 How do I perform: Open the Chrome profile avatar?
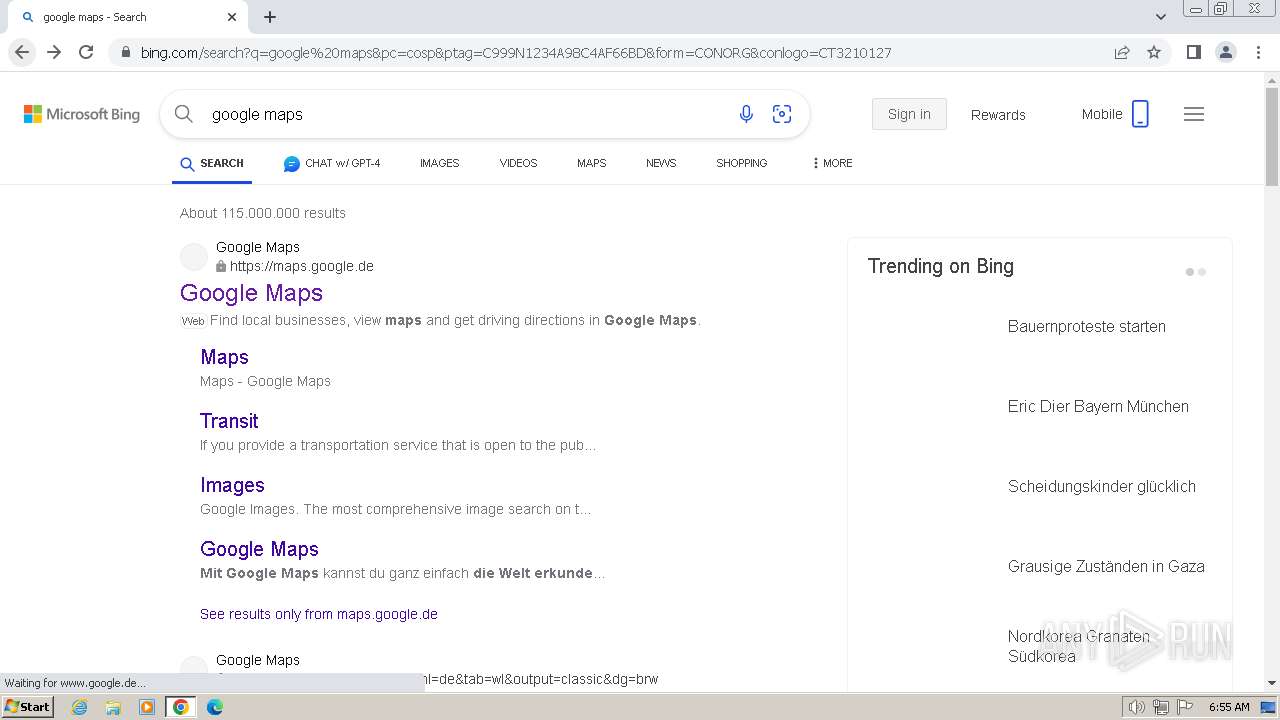1225,52
